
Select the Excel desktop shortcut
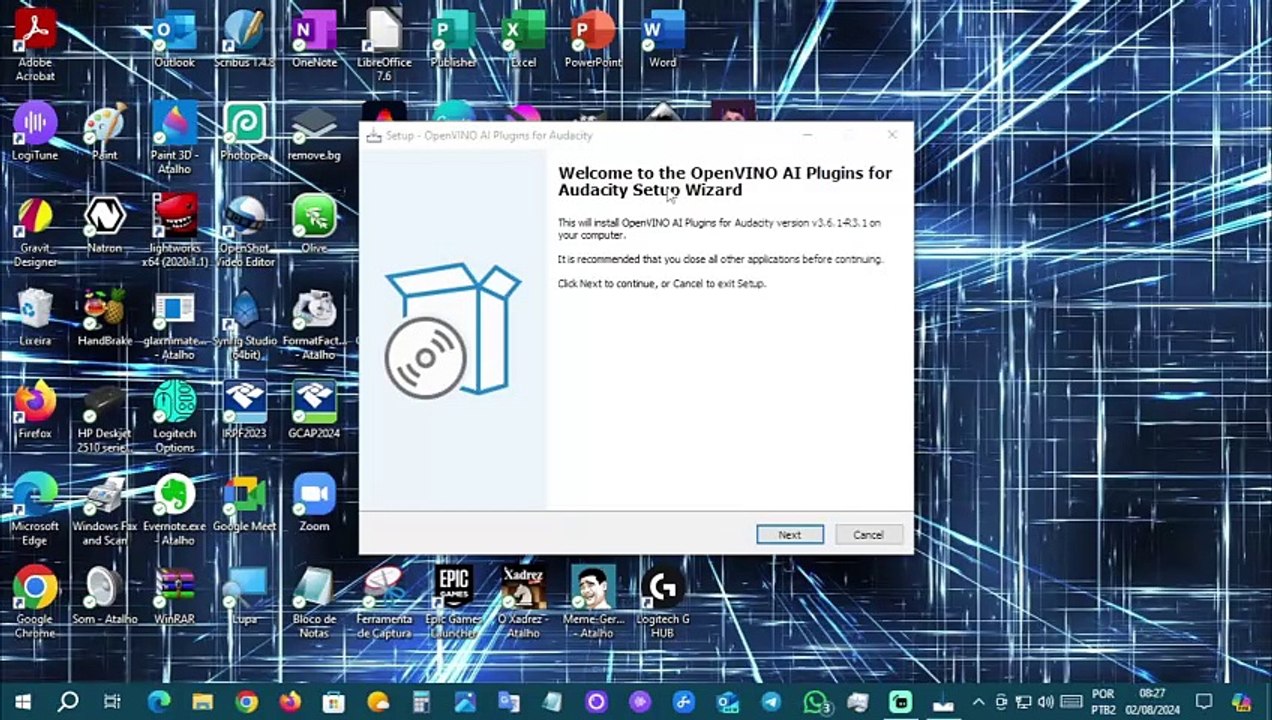[523, 40]
